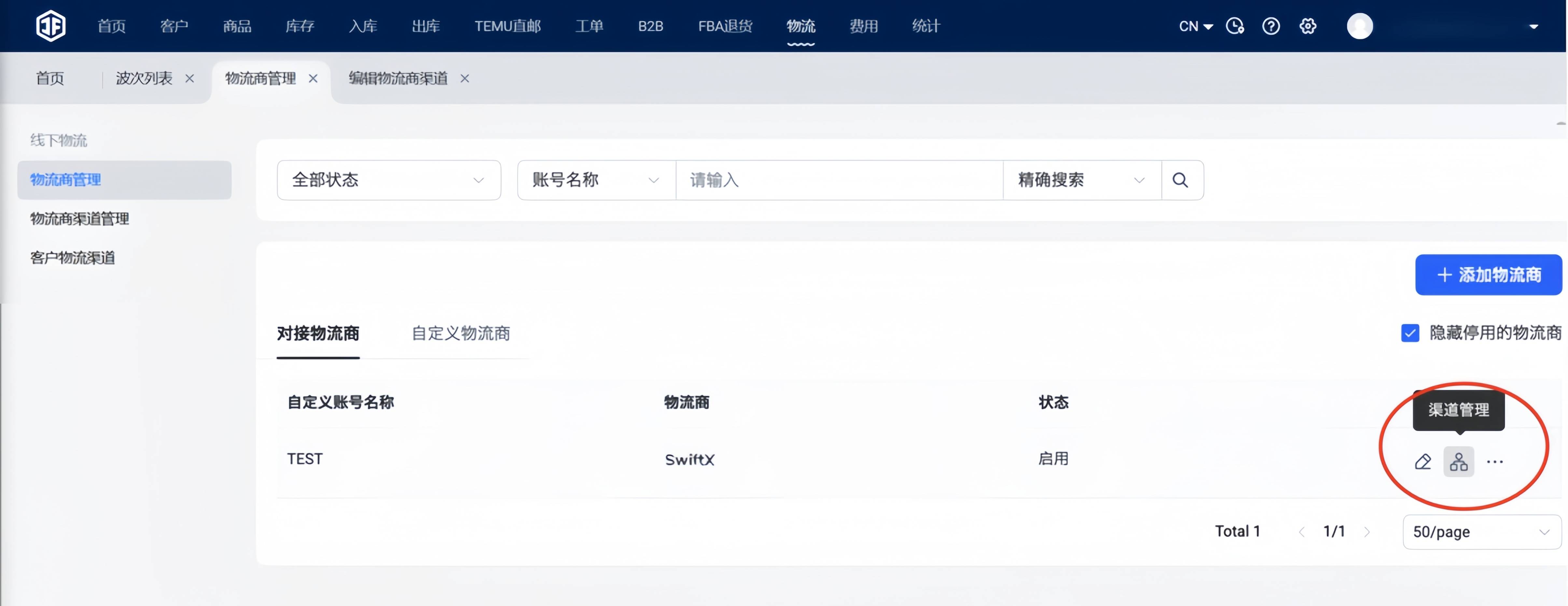Image resolution: width=1568 pixels, height=606 pixels.
Task: Uncheck 隐藏停用的物流商 checkbox
Action: tap(1410, 333)
